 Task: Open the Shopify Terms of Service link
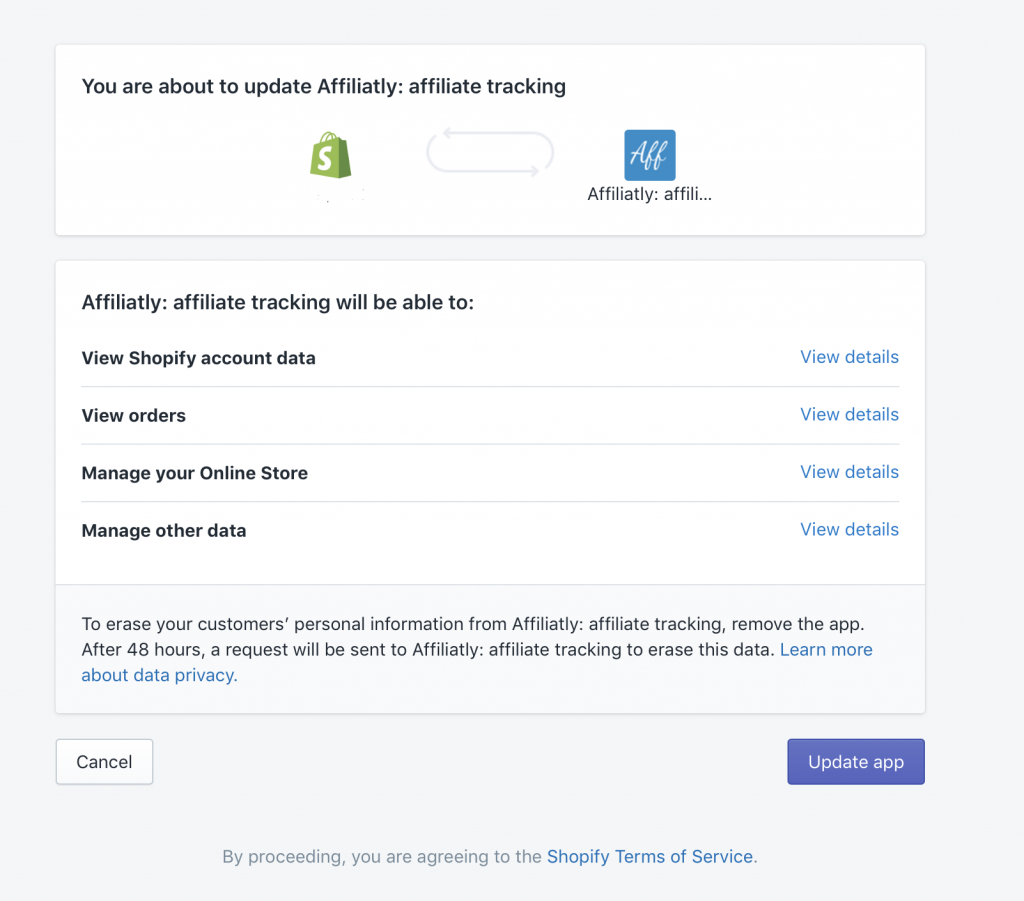click(650, 857)
